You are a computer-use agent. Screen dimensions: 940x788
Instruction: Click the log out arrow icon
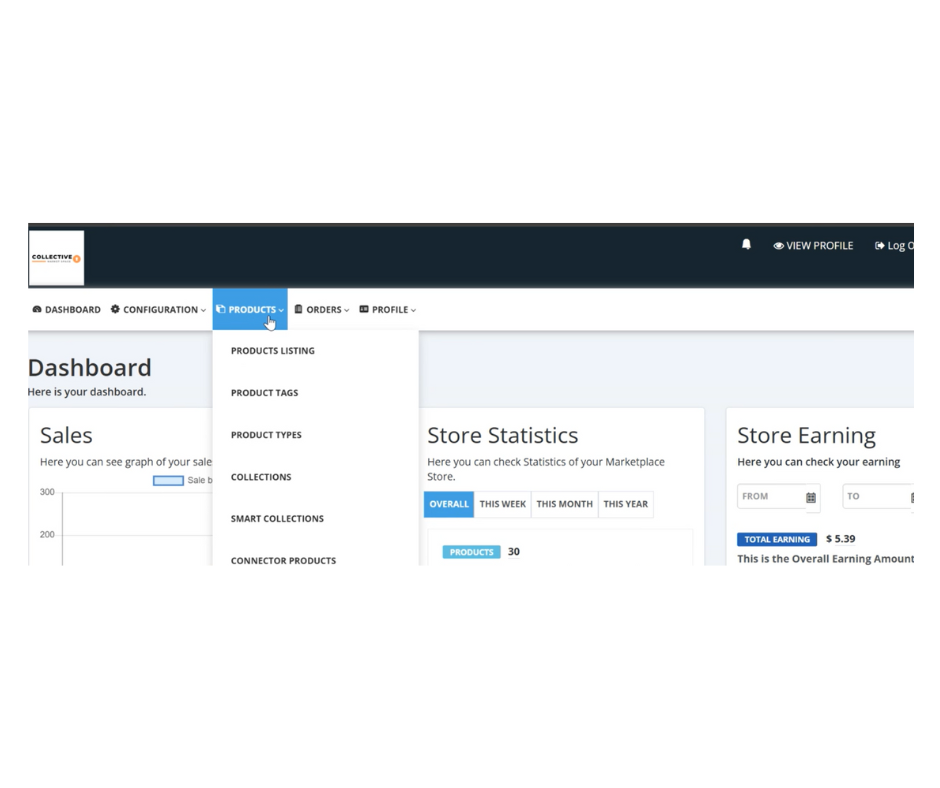pos(879,246)
